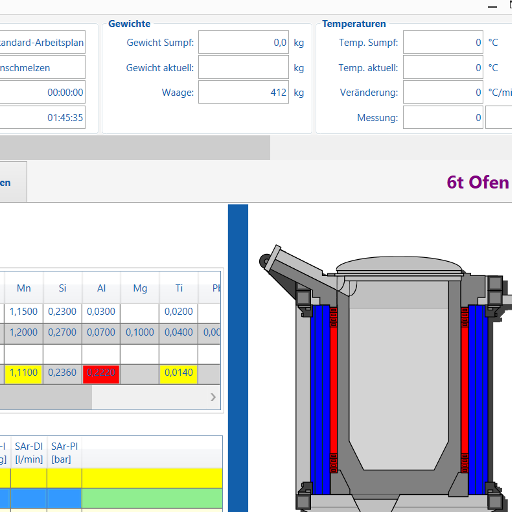Click the yellow Mn cell 1,1100
The image size is (512, 512).
click(x=23, y=374)
